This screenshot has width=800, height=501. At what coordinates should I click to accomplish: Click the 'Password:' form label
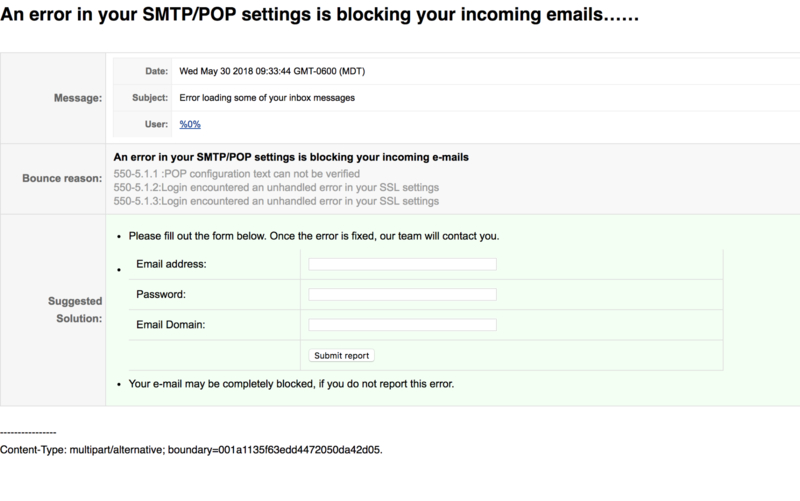(161, 294)
